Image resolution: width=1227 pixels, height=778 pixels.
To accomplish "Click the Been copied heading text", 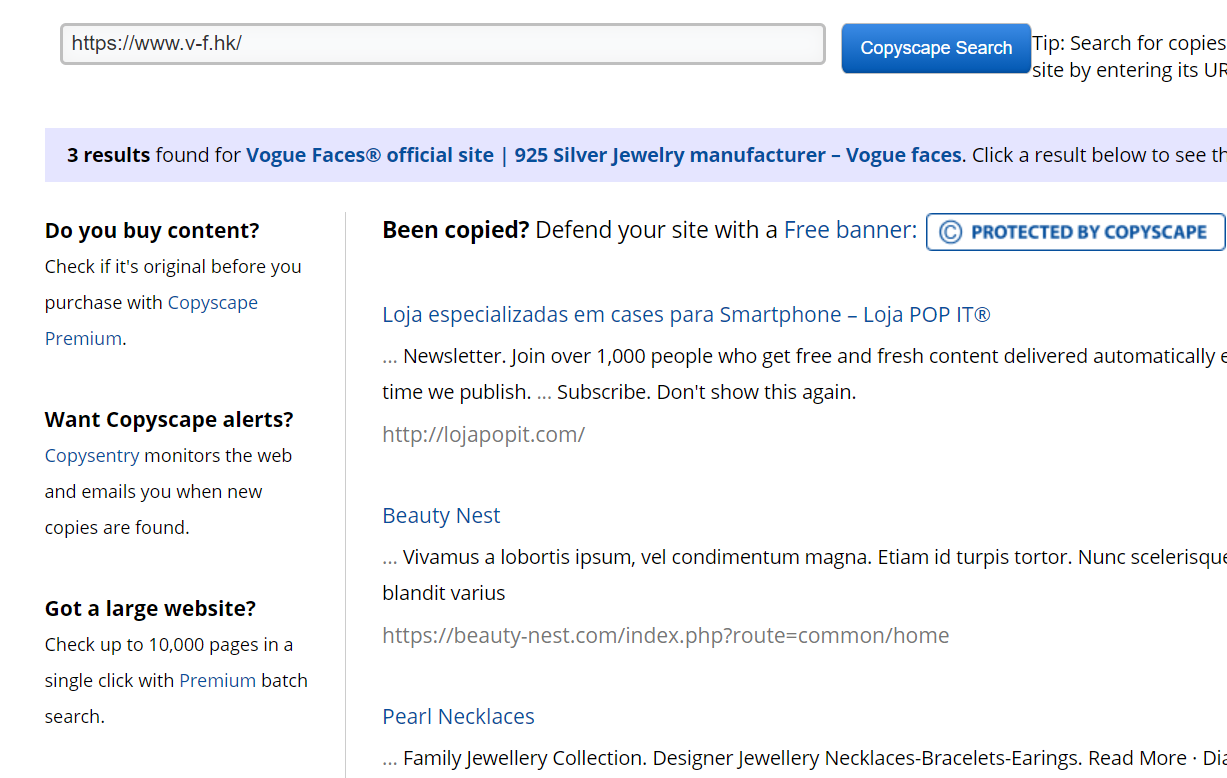I will click(x=455, y=230).
